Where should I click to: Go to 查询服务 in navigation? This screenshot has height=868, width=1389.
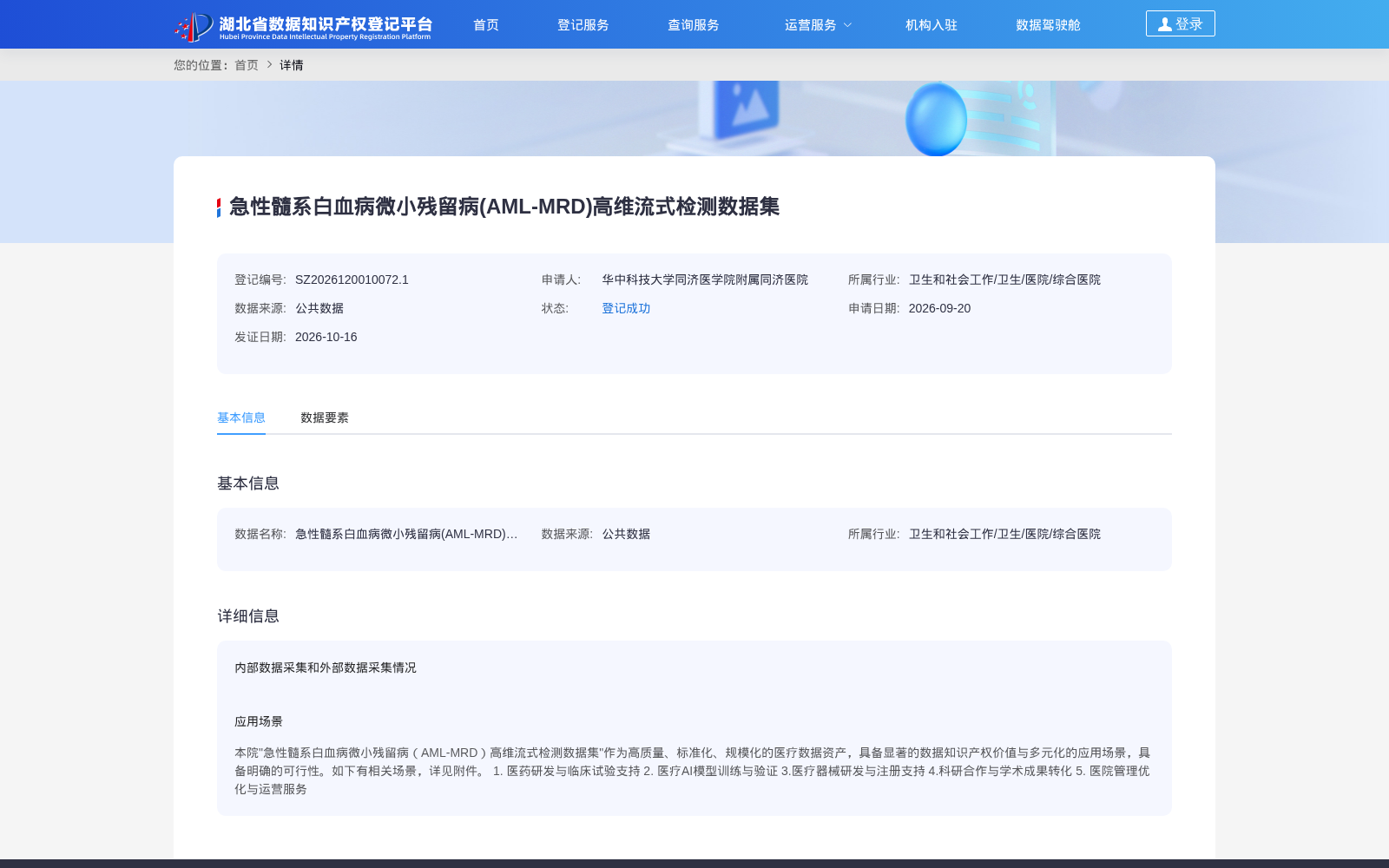click(x=694, y=25)
